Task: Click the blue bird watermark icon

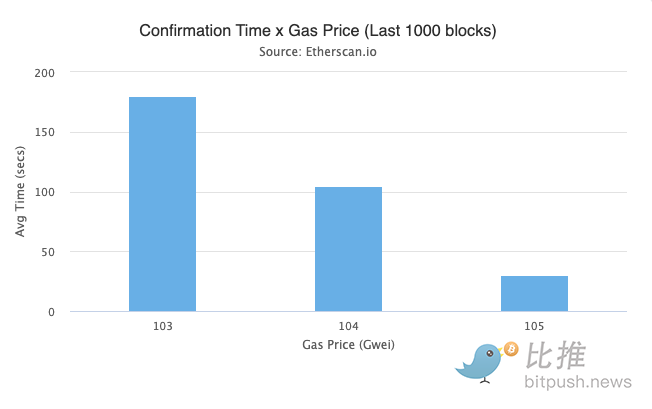Action: tap(479, 362)
